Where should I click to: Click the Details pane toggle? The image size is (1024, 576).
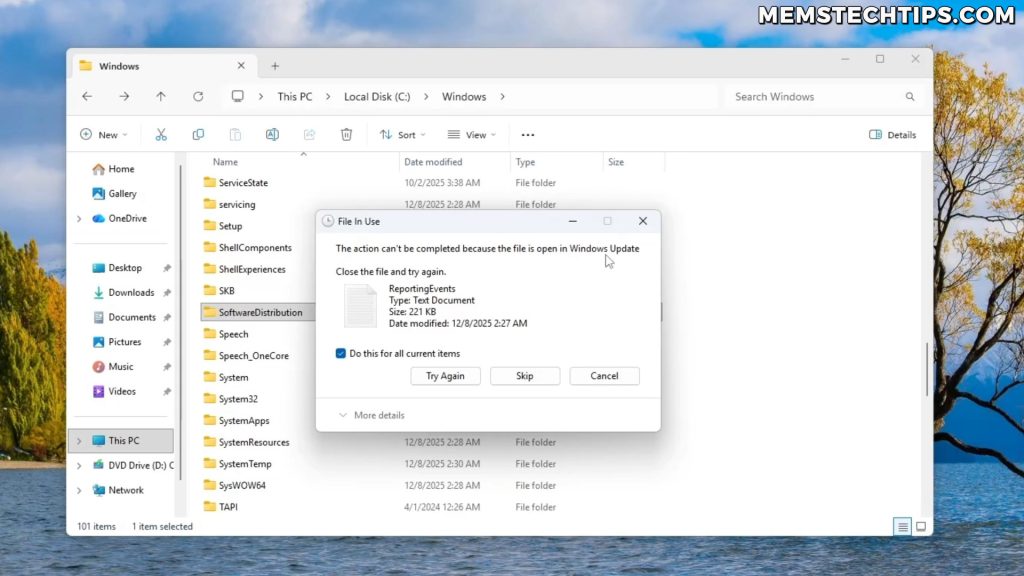[890, 134]
